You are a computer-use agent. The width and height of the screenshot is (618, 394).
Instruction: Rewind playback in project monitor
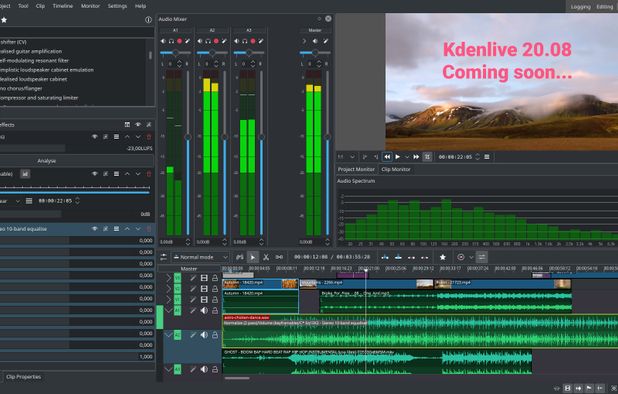(x=387, y=157)
